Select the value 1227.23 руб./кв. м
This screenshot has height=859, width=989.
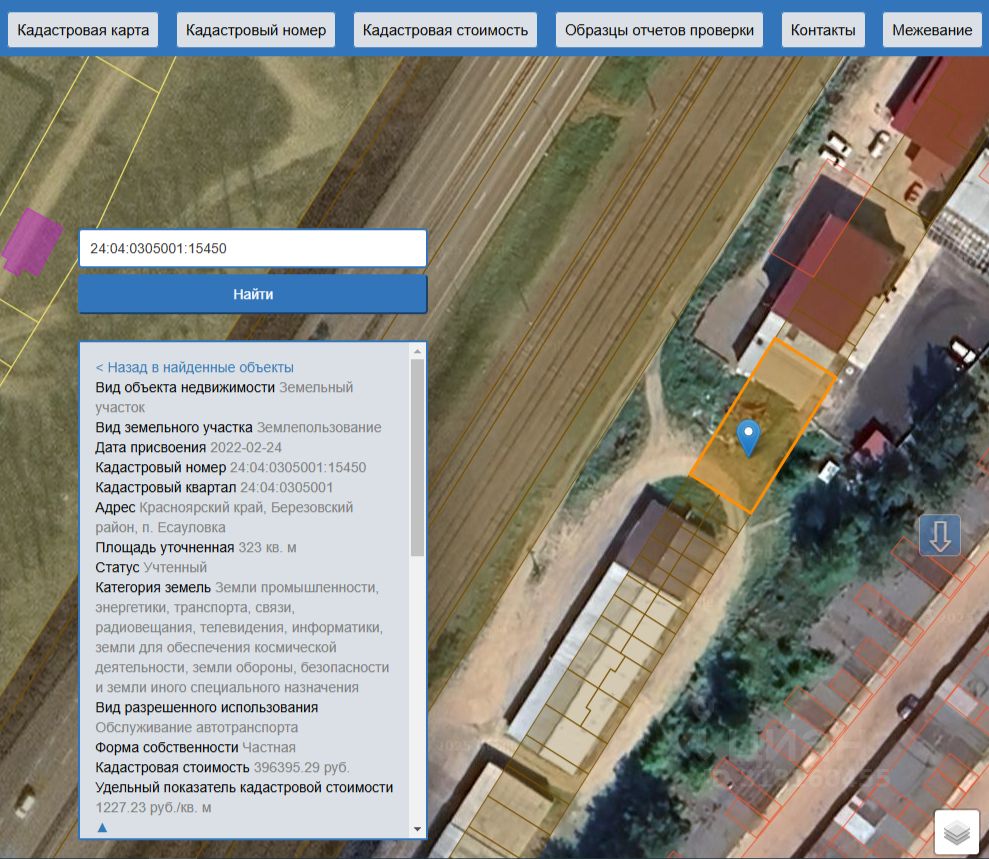coord(153,807)
